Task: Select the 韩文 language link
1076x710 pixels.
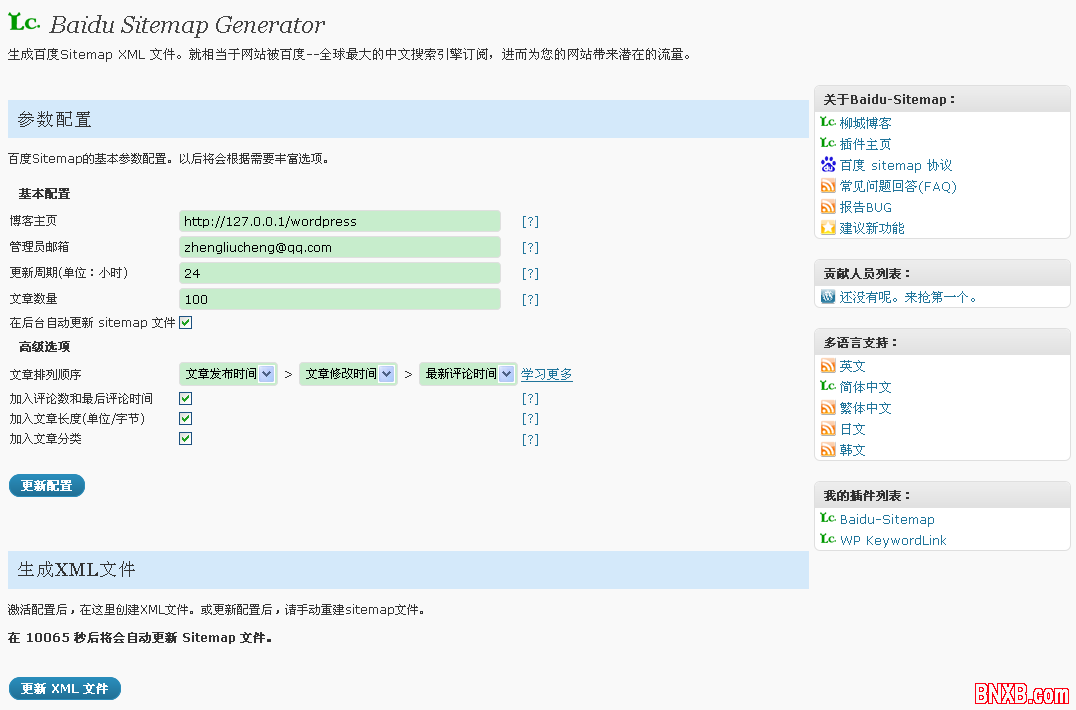Action: tap(852, 451)
